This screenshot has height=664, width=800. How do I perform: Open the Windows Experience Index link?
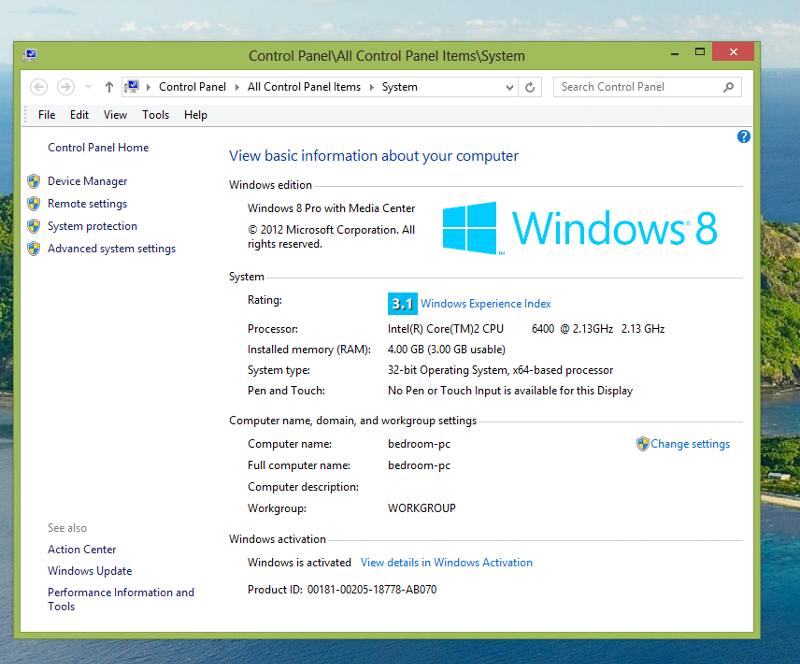point(486,304)
